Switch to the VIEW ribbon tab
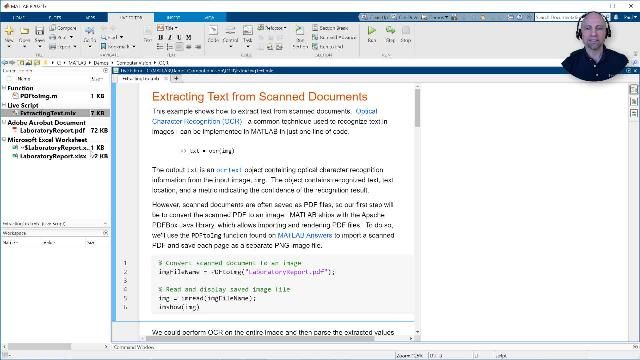Viewport: 640px width, 360px height. [209, 18]
